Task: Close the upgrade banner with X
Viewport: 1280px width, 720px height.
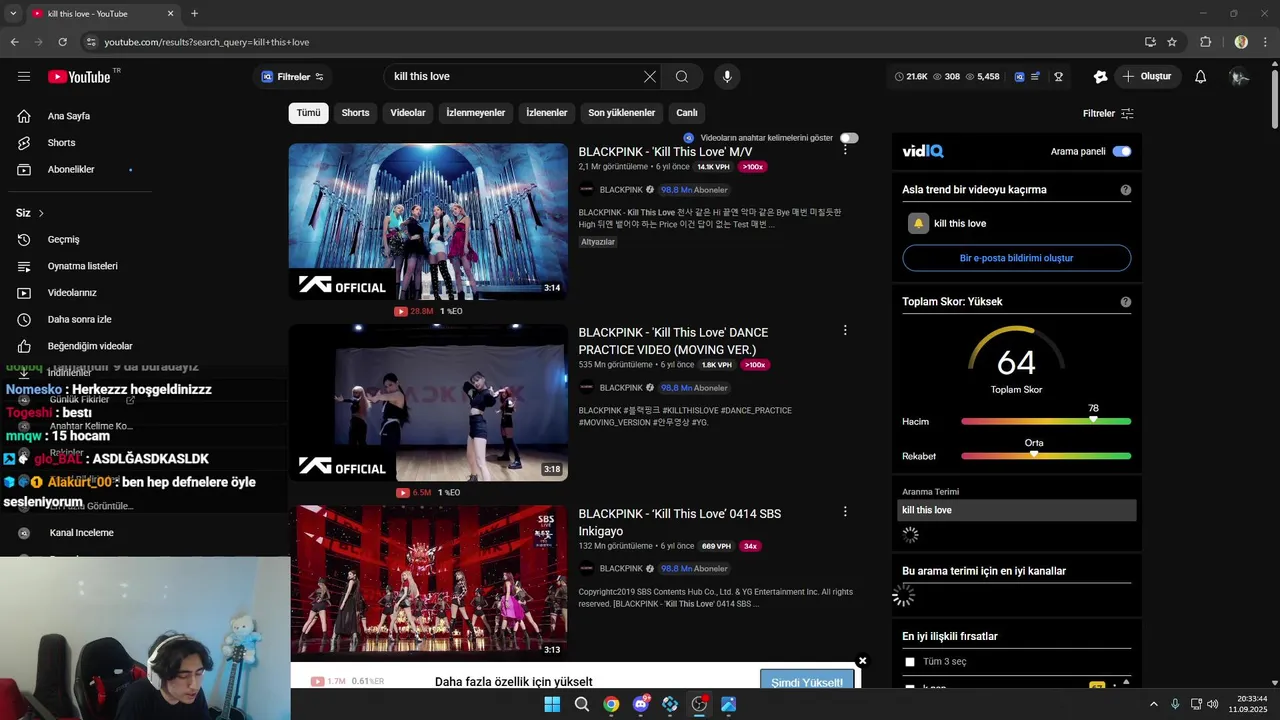Action: (862, 661)
